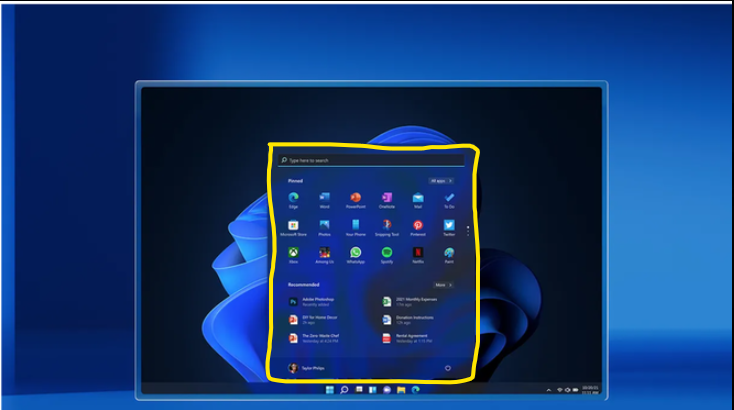This screenshot has width=734, height=410.
Task: Open Microsoft Store pinned icon
Action: point(294,228)
